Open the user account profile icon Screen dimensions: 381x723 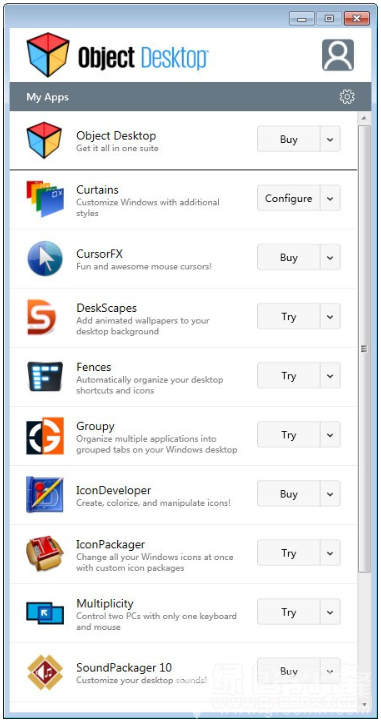click(x=338, y=55)
